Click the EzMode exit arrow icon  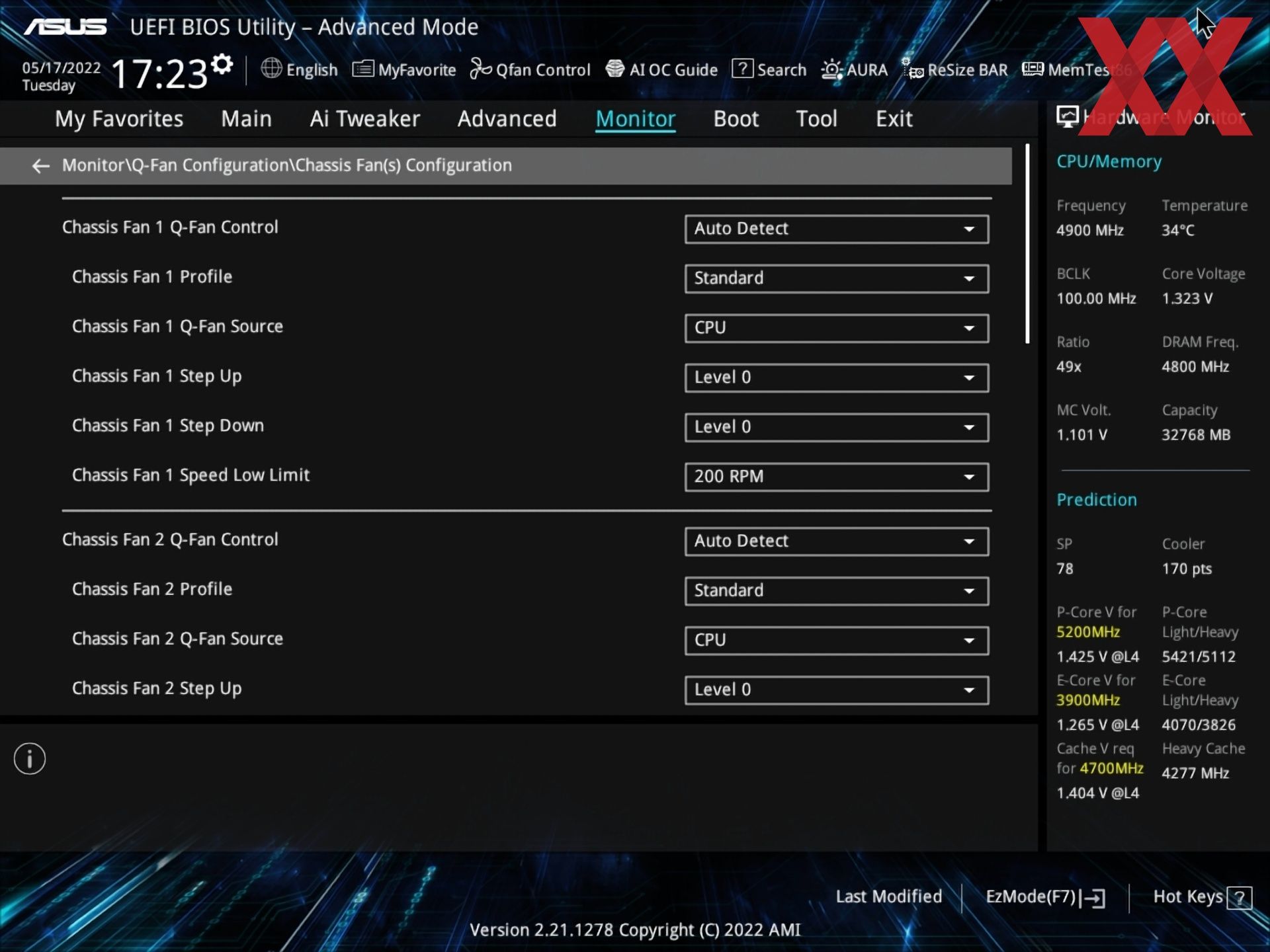1092,898
